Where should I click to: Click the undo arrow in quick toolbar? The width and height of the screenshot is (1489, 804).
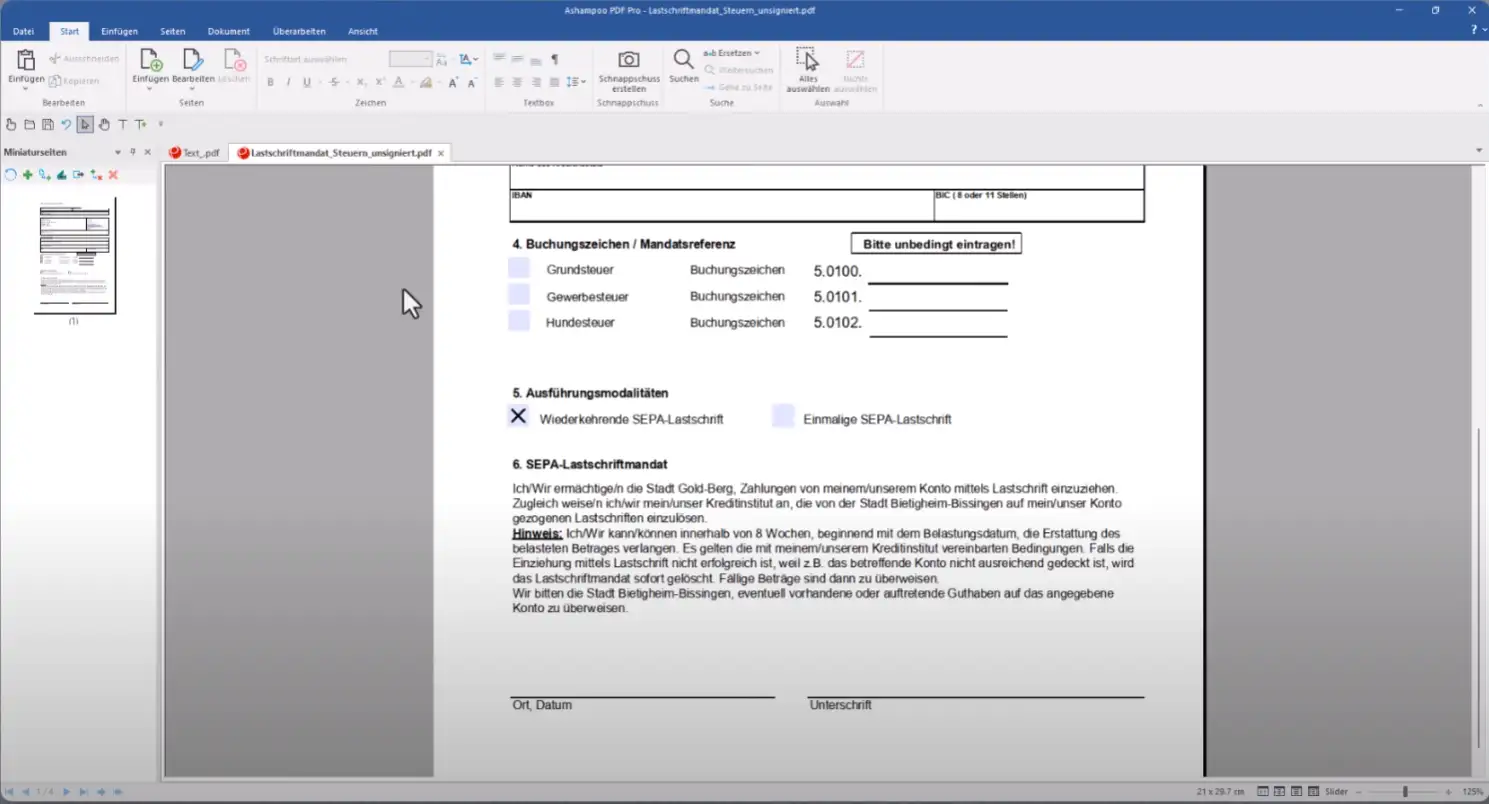[x=66, y=124]
